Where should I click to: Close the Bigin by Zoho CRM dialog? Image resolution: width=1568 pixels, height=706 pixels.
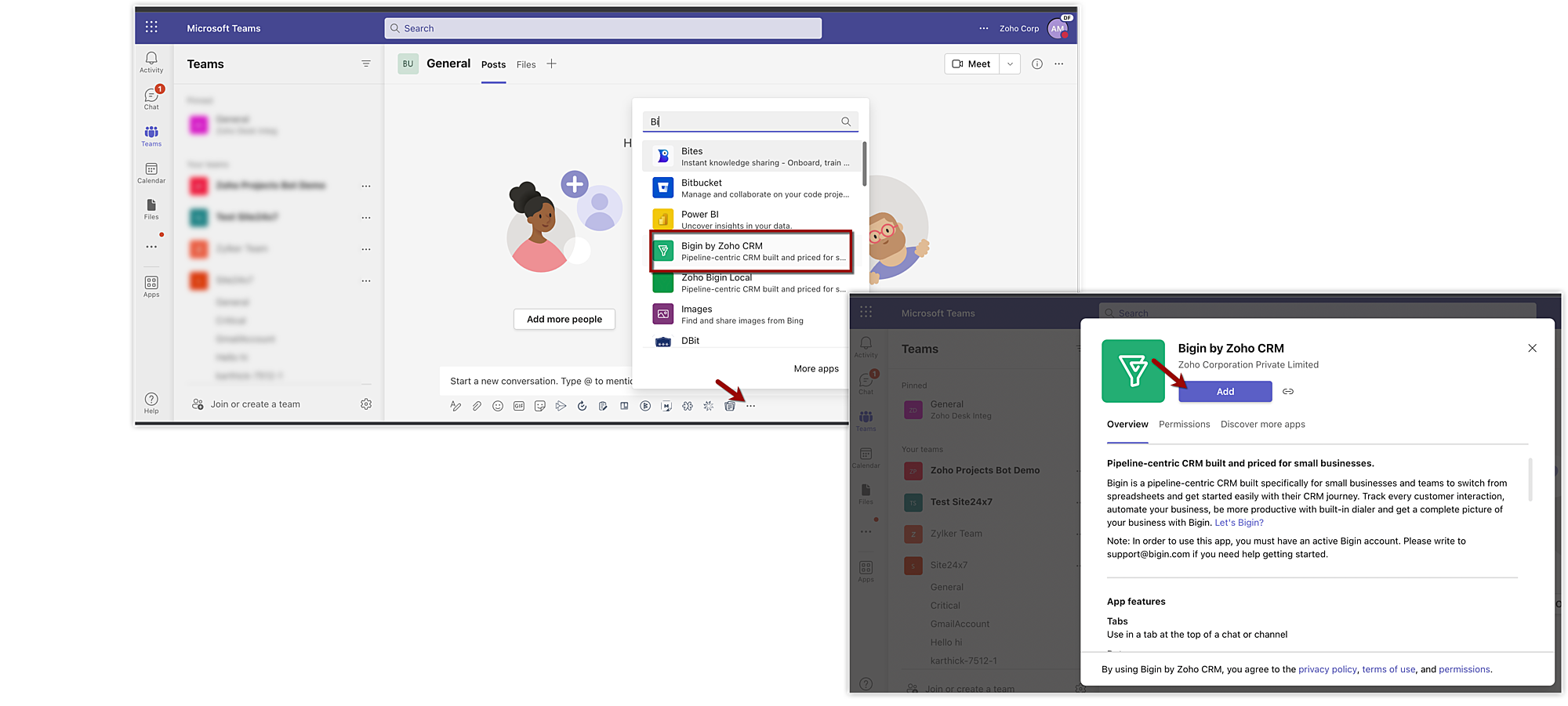(x=1532, y=348)
